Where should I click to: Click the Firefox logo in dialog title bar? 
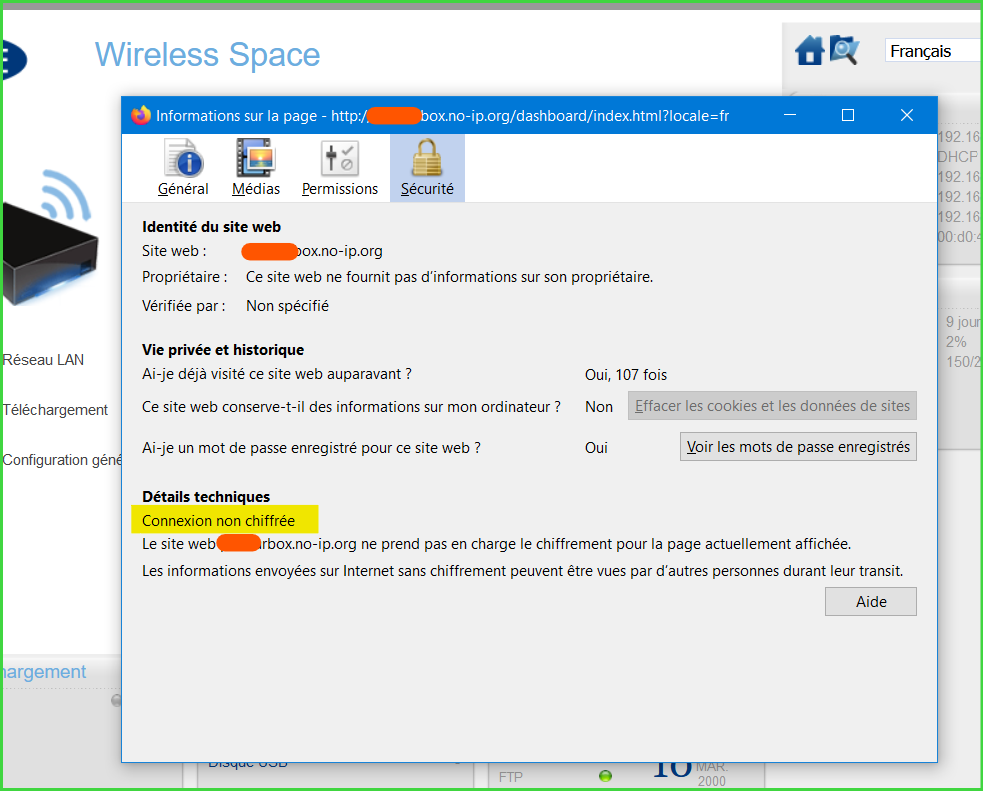(x=141, y=116)
